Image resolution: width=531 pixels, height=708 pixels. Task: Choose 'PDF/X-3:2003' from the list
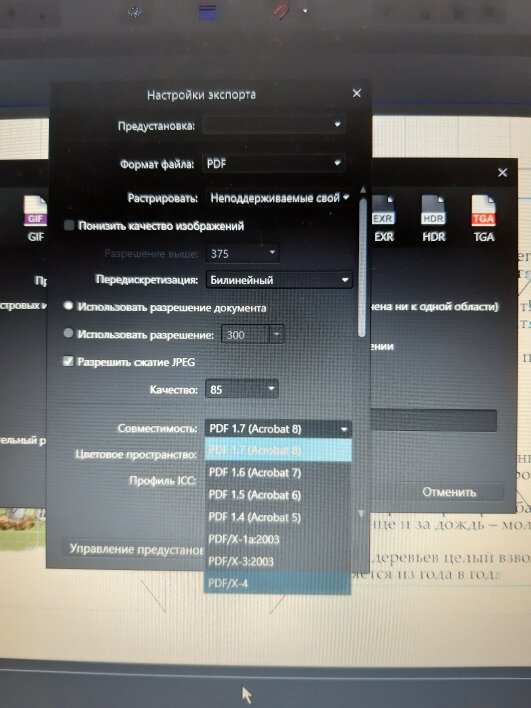click(x=278, y=561)
